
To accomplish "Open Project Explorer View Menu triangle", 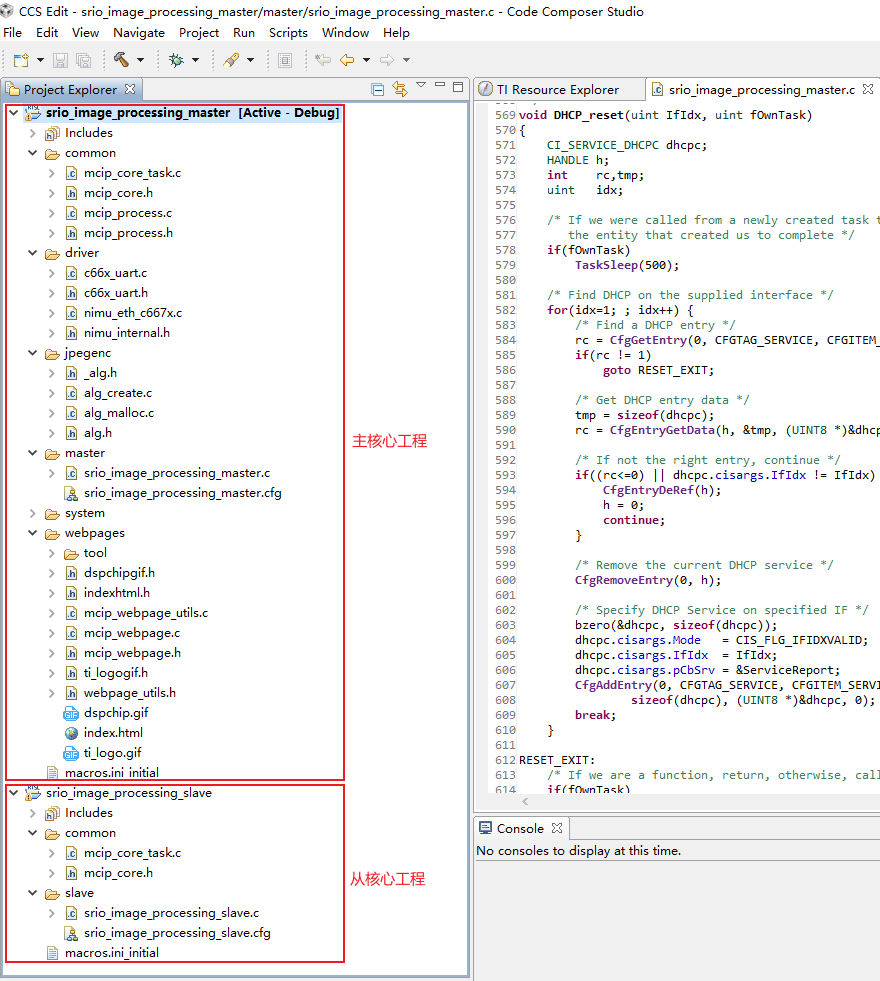I will click(421, 85).
